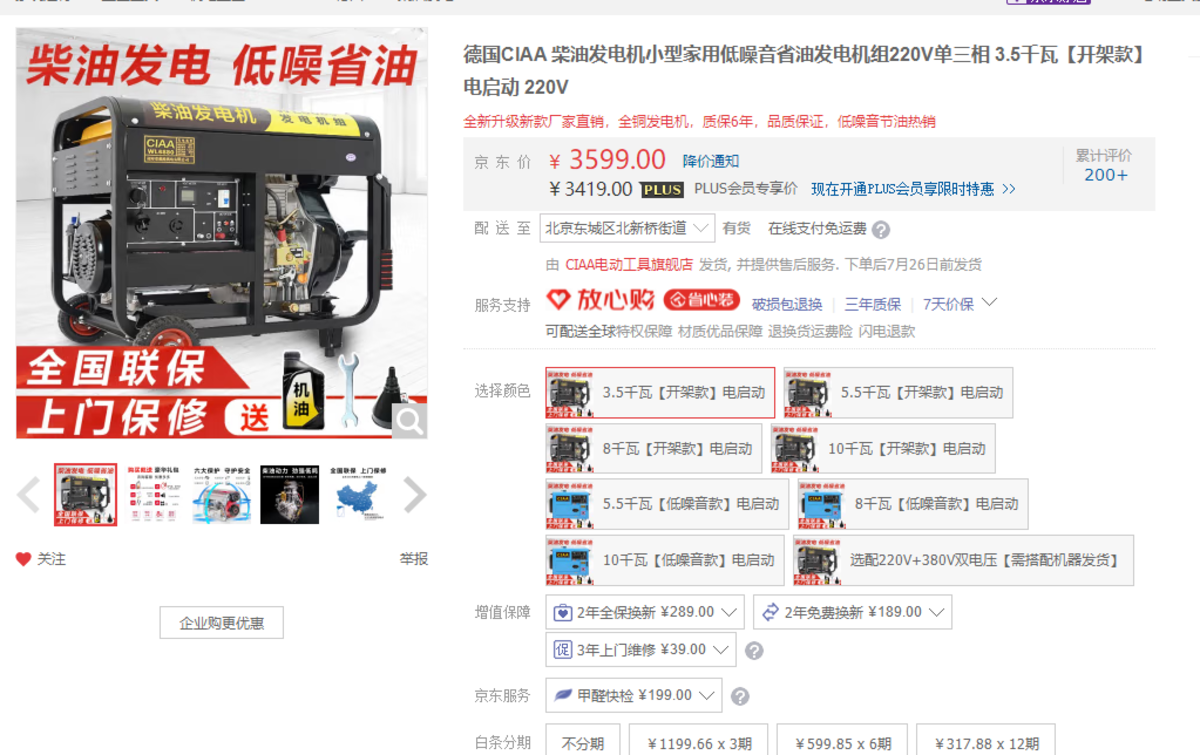Show next thumbnails with right arrow
The image size is (1200, 755).
(x=414, y=495)
